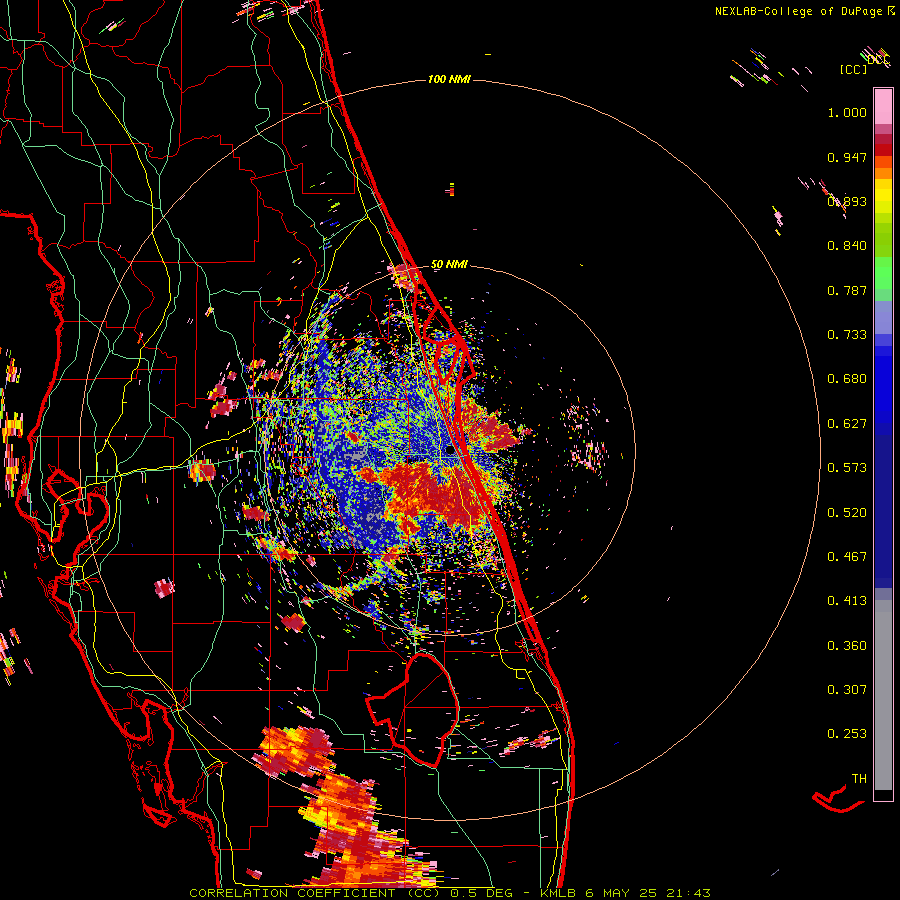Pick the pink segment atop the color scale
900x900 pixels.
pos(883,106)
